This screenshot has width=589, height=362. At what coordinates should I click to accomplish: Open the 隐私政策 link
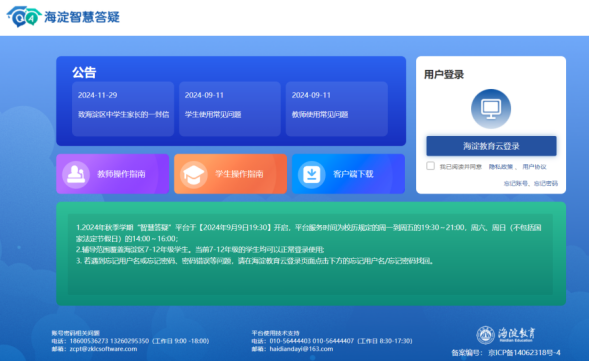(x=500, y=167)
